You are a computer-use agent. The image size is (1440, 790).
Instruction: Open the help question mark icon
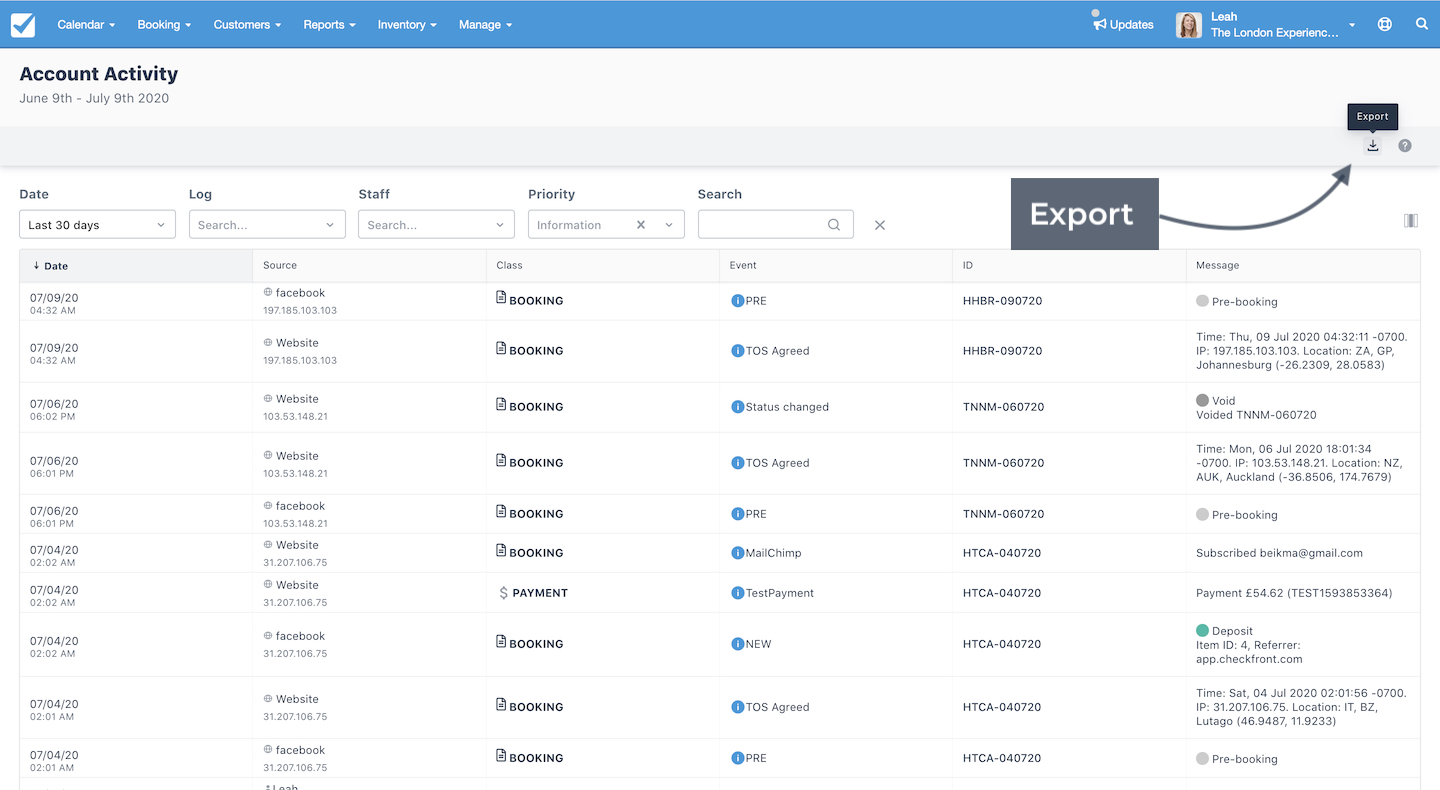[x=1405, y=146]
